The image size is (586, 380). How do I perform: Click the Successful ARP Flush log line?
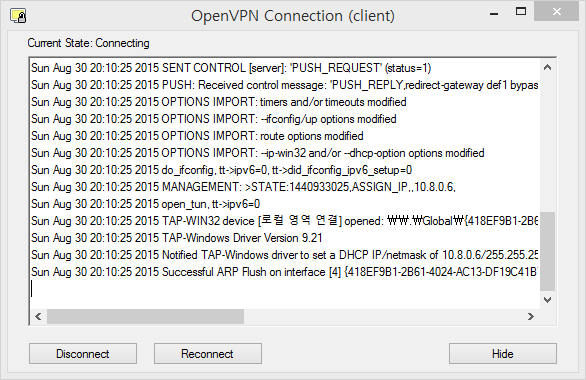pos(284,272)
